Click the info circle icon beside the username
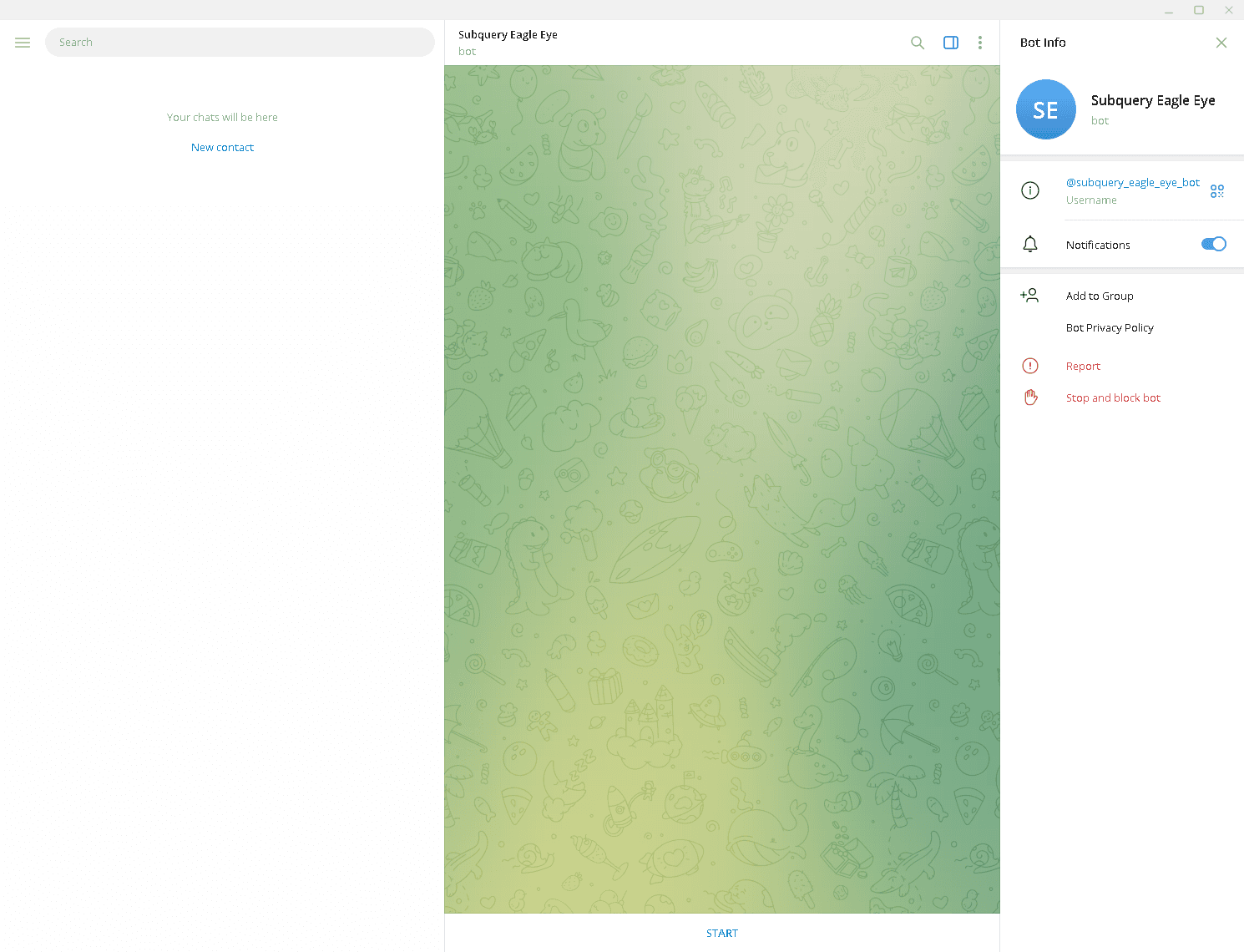Screen dimensions: 1244x952 [x=1030, y=190]
